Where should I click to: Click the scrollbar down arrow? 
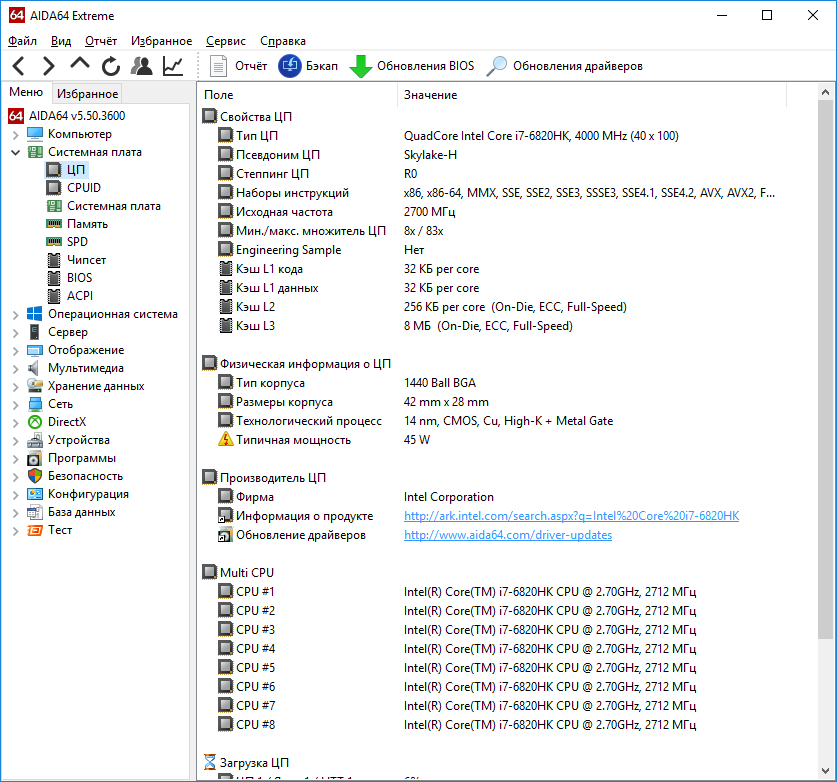825,771
